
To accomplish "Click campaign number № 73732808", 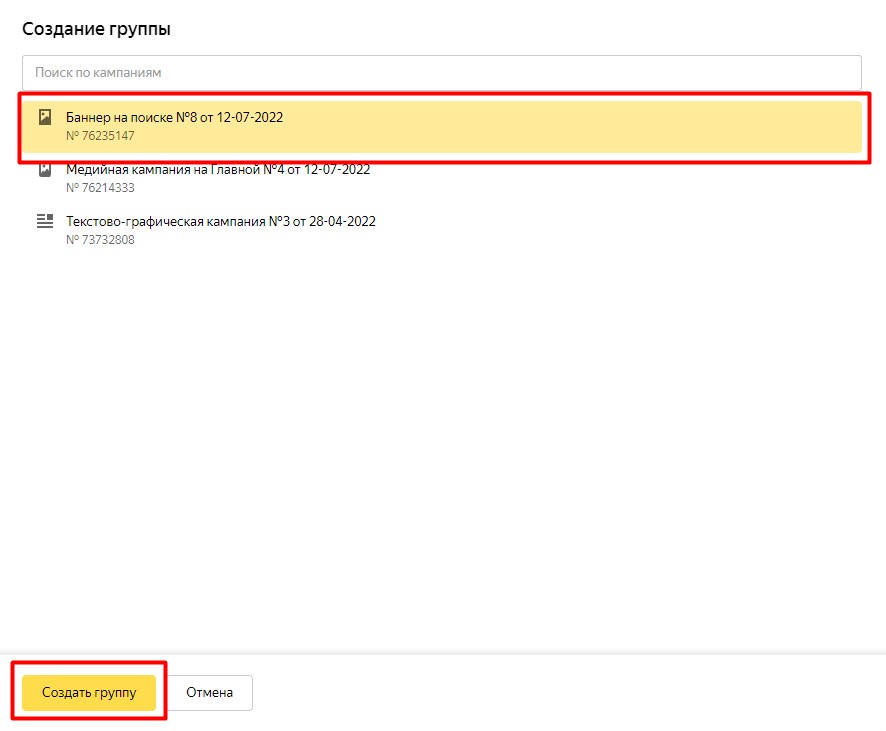I will [x=100, y=240].
